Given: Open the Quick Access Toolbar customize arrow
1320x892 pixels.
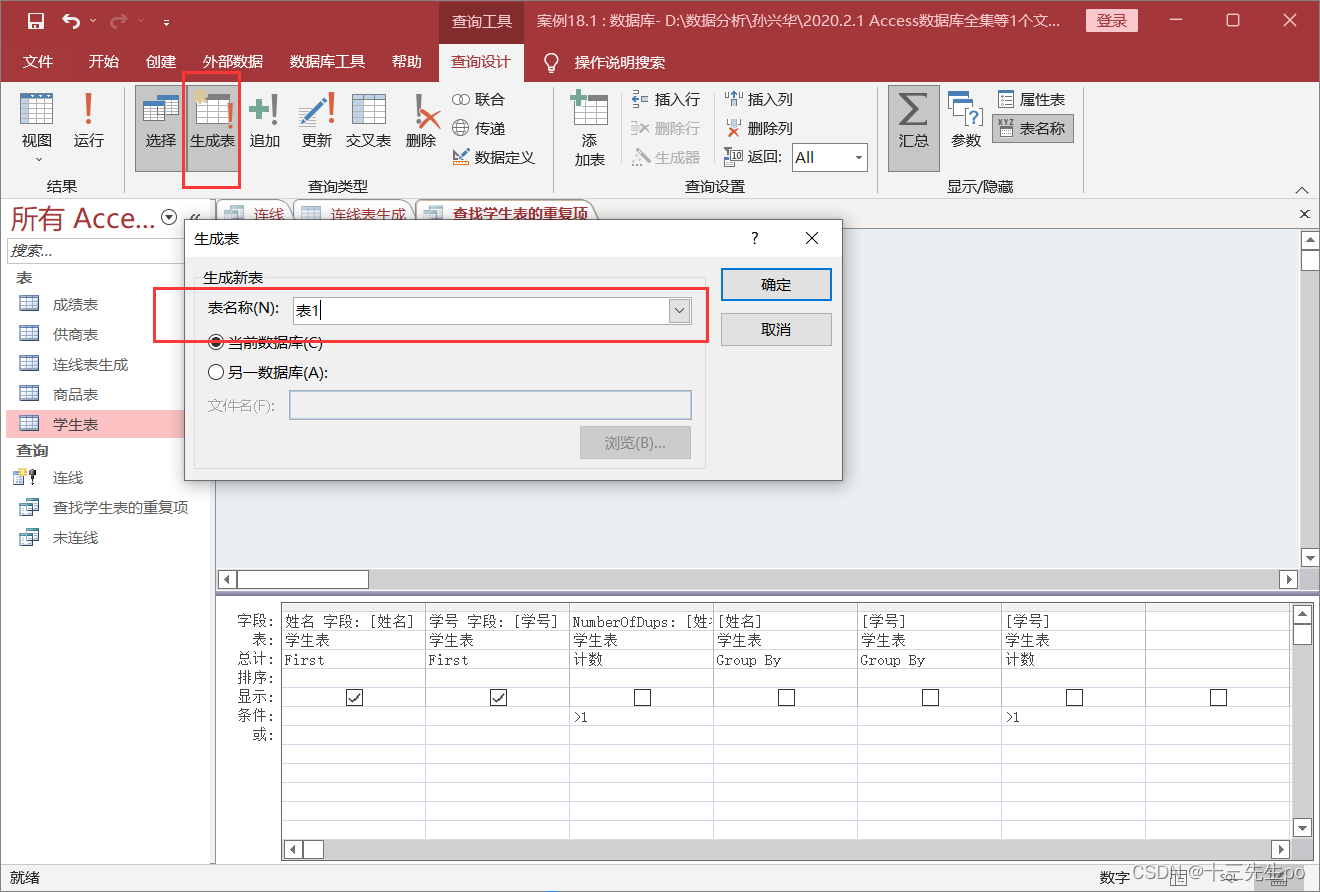Looking at the screenshot, I should [165, 21].
